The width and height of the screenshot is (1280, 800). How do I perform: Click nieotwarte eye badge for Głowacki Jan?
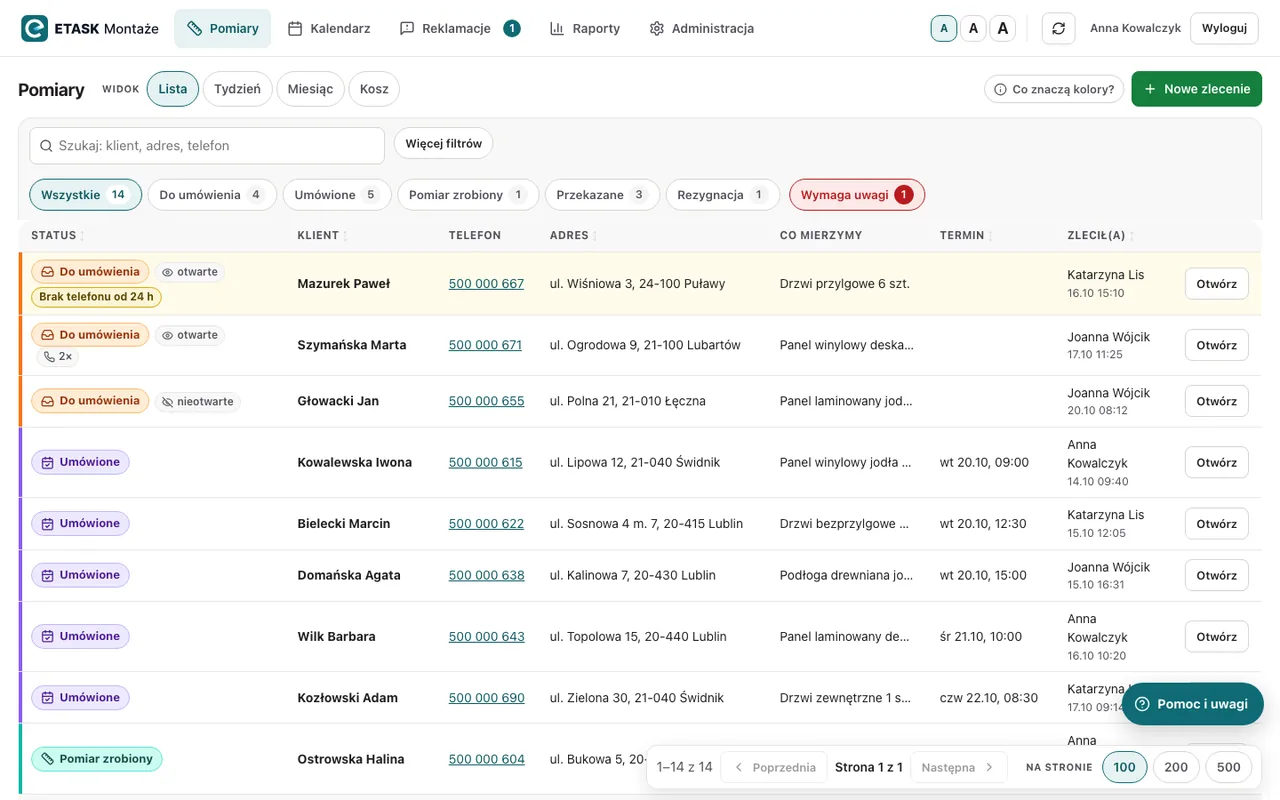point(197,402)
